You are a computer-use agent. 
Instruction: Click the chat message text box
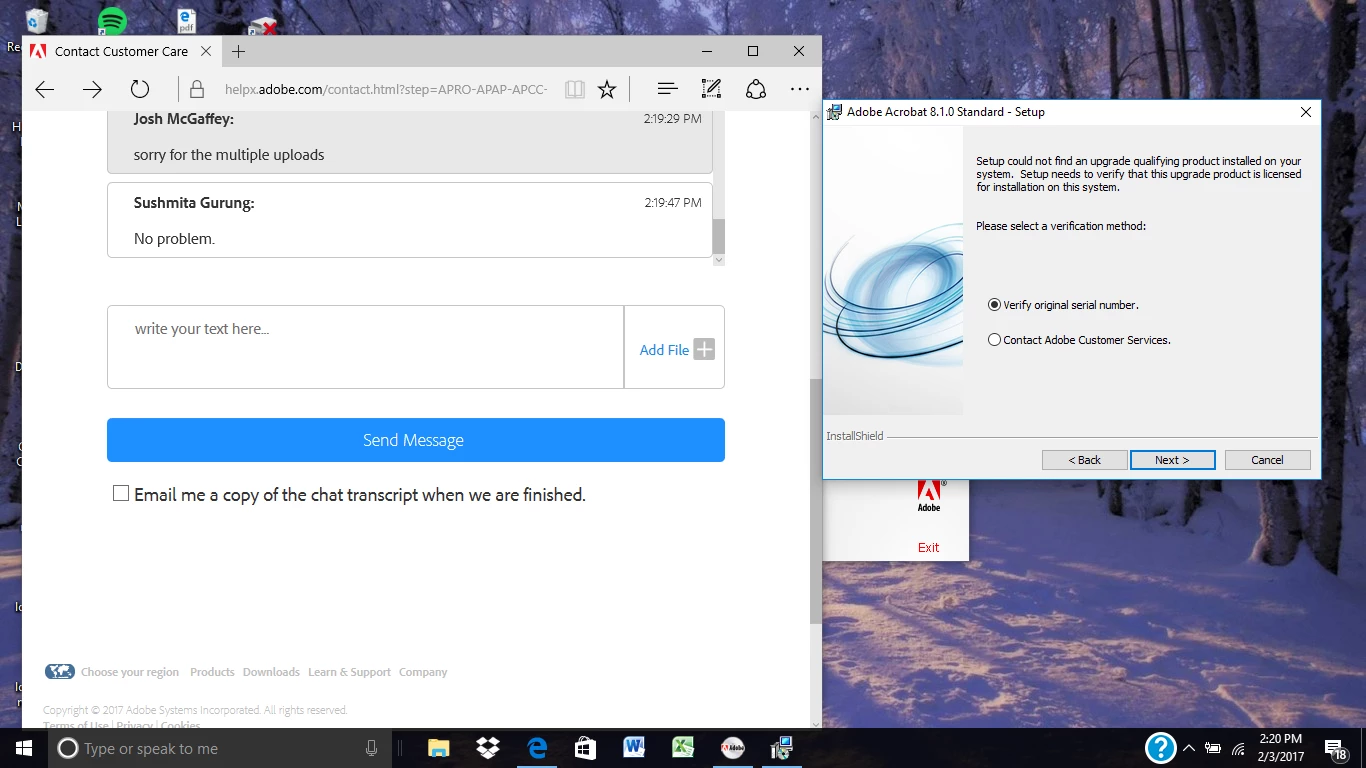coord(365,347)
